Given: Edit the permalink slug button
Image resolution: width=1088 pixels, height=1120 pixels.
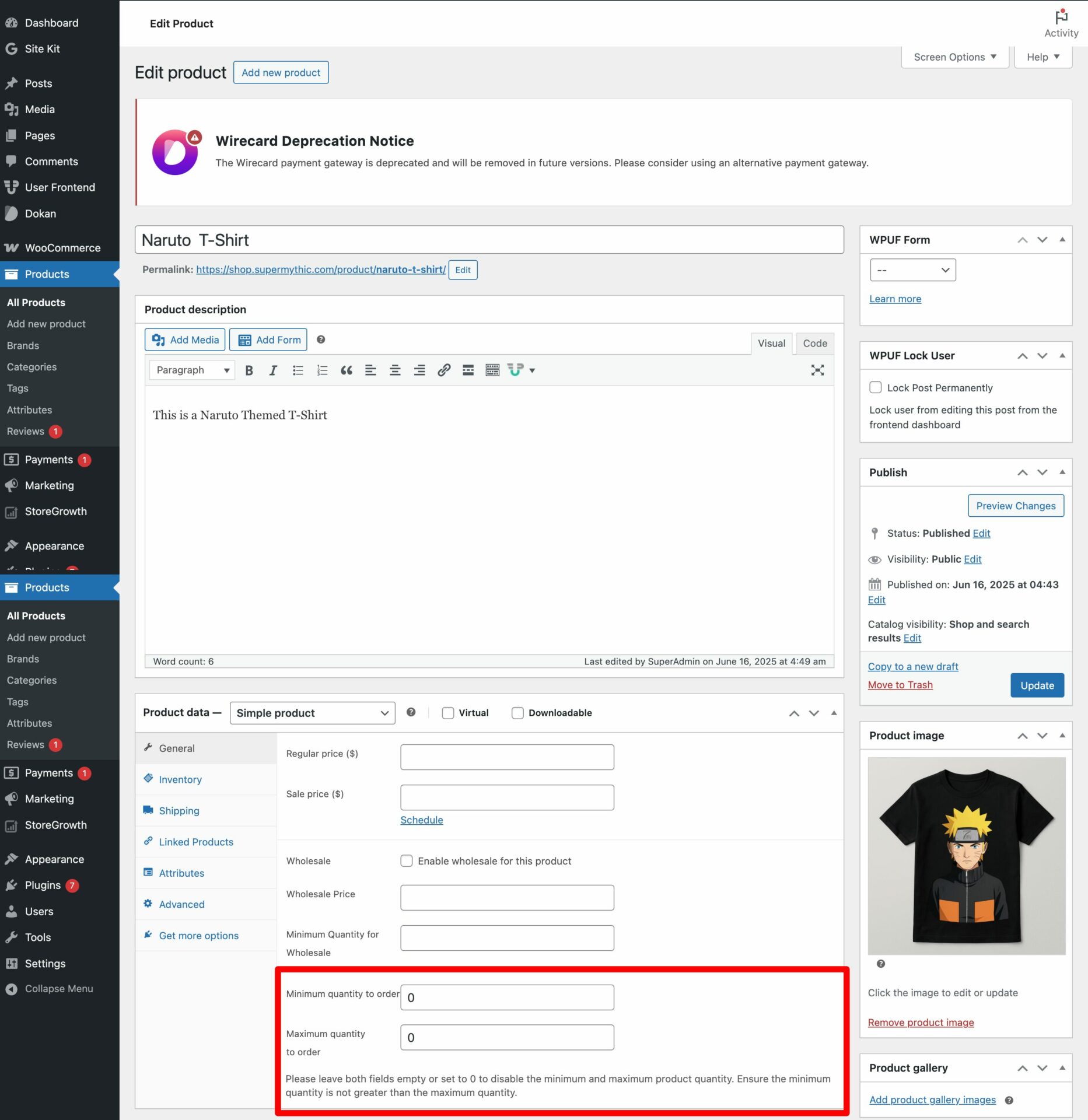Looking at the screenshot, I should (463, 270).
